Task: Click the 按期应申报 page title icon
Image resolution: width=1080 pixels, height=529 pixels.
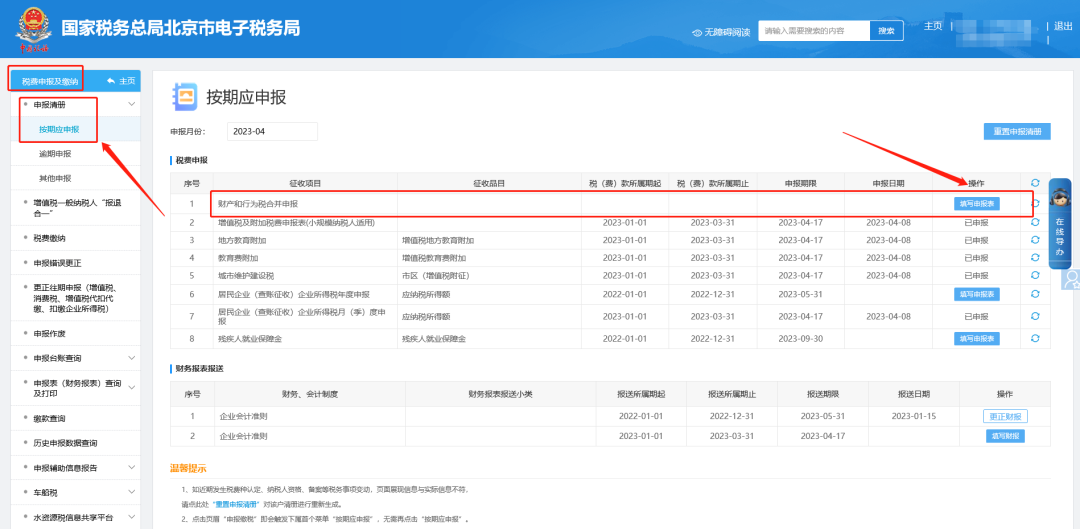Action: [184, 96]
